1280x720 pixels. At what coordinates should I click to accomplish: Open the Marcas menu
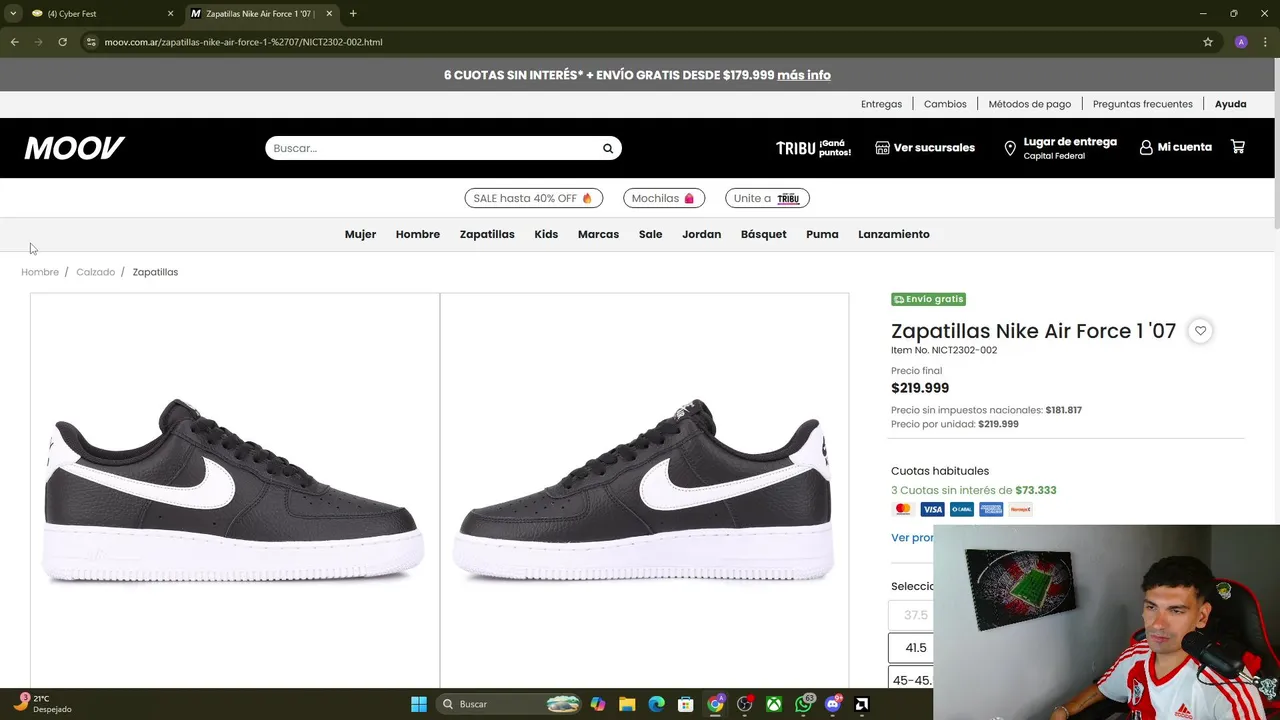[598, 234]
